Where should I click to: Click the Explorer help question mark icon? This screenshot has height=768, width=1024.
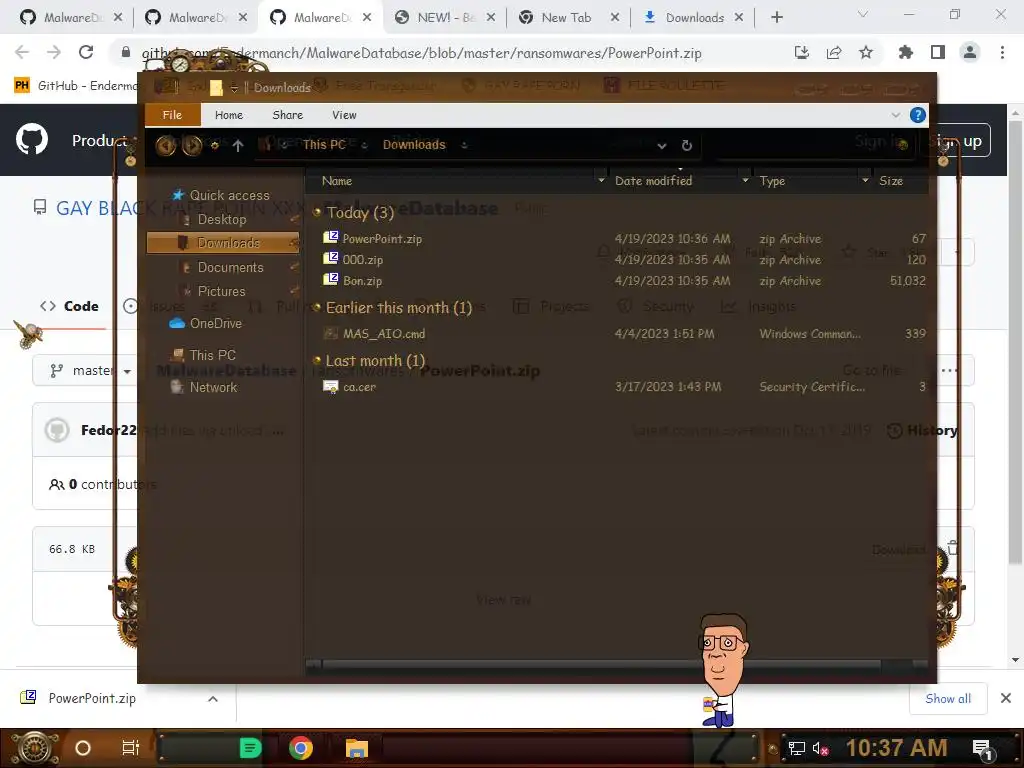[918, 116]
